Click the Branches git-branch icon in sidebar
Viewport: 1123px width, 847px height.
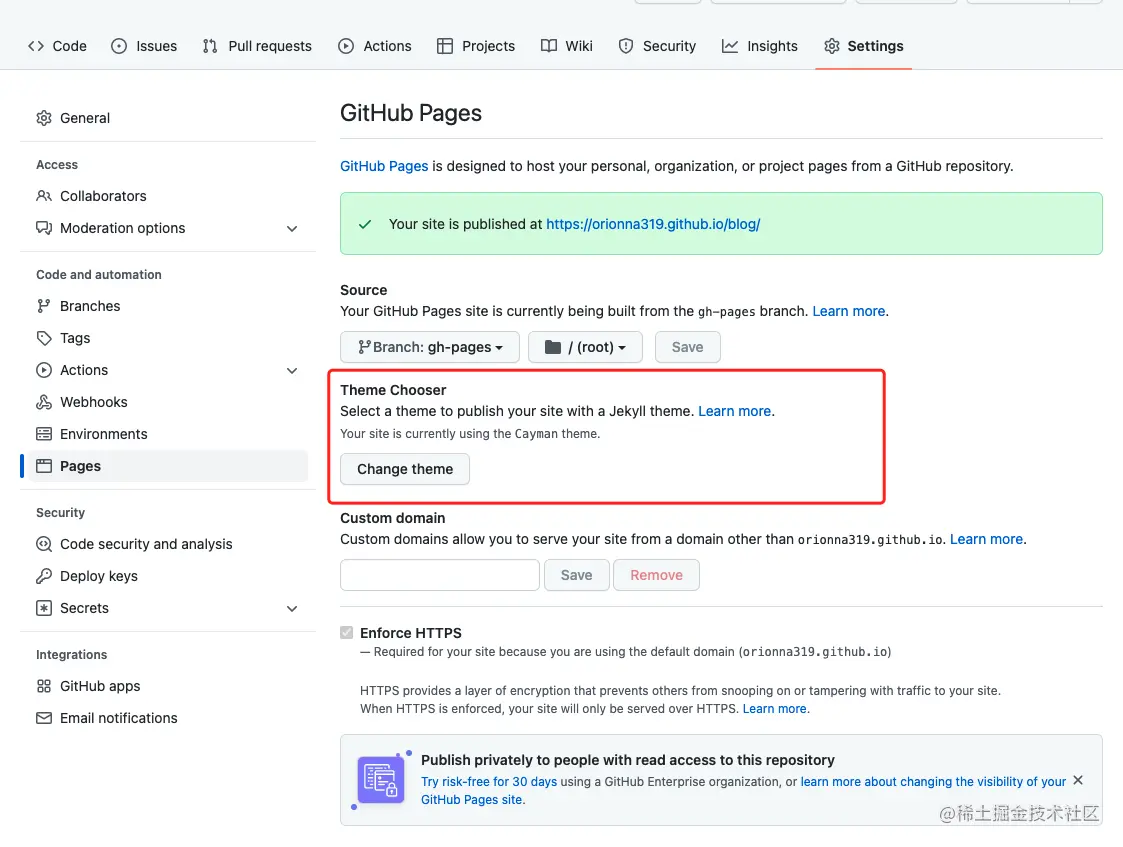(x=44, y=306)
